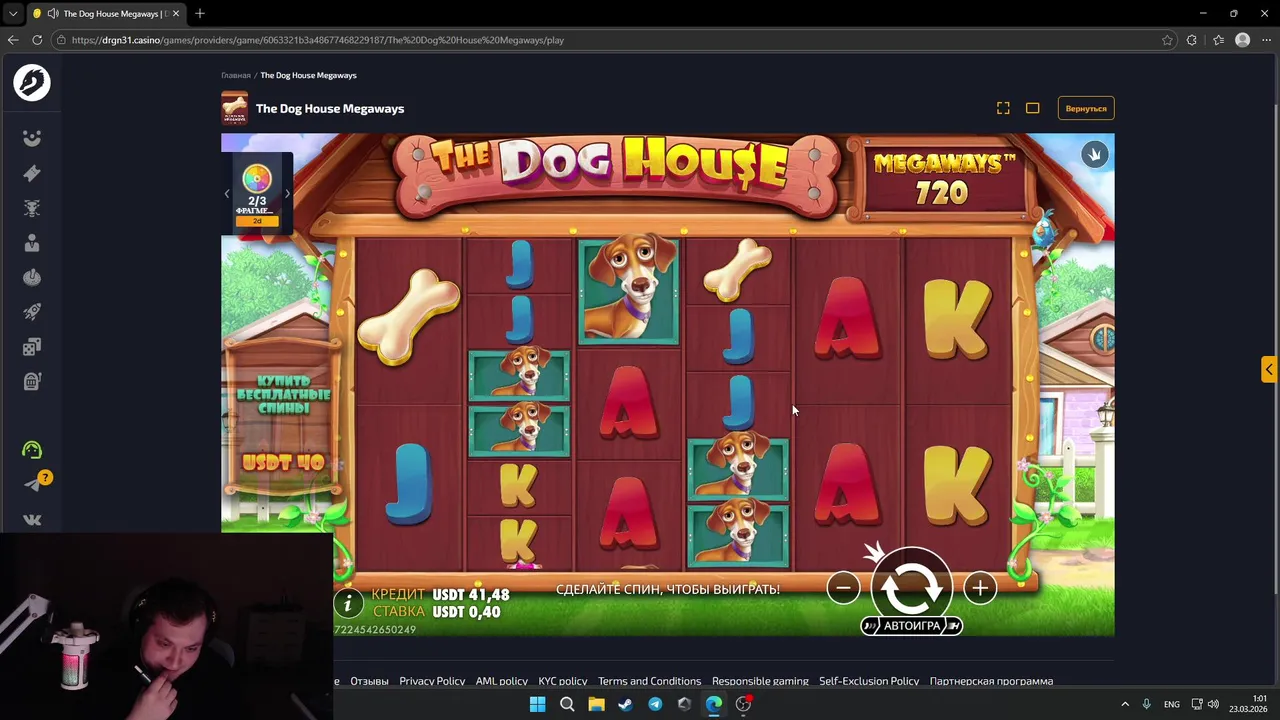Open the VK social link icon
The image size is (1280, 720).
tap(32, 519)
